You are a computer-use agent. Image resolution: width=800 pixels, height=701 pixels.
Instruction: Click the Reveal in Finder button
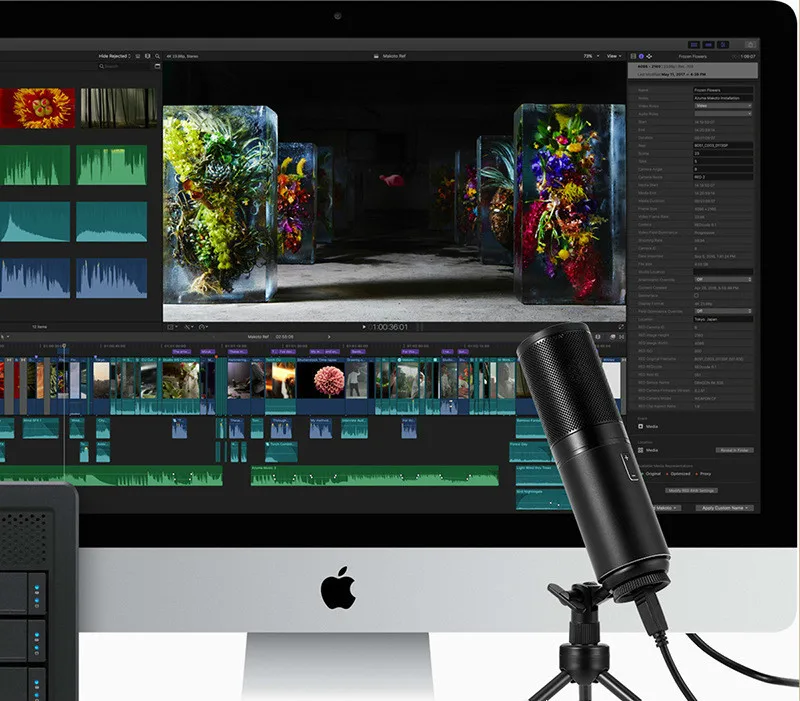[734, 450]
